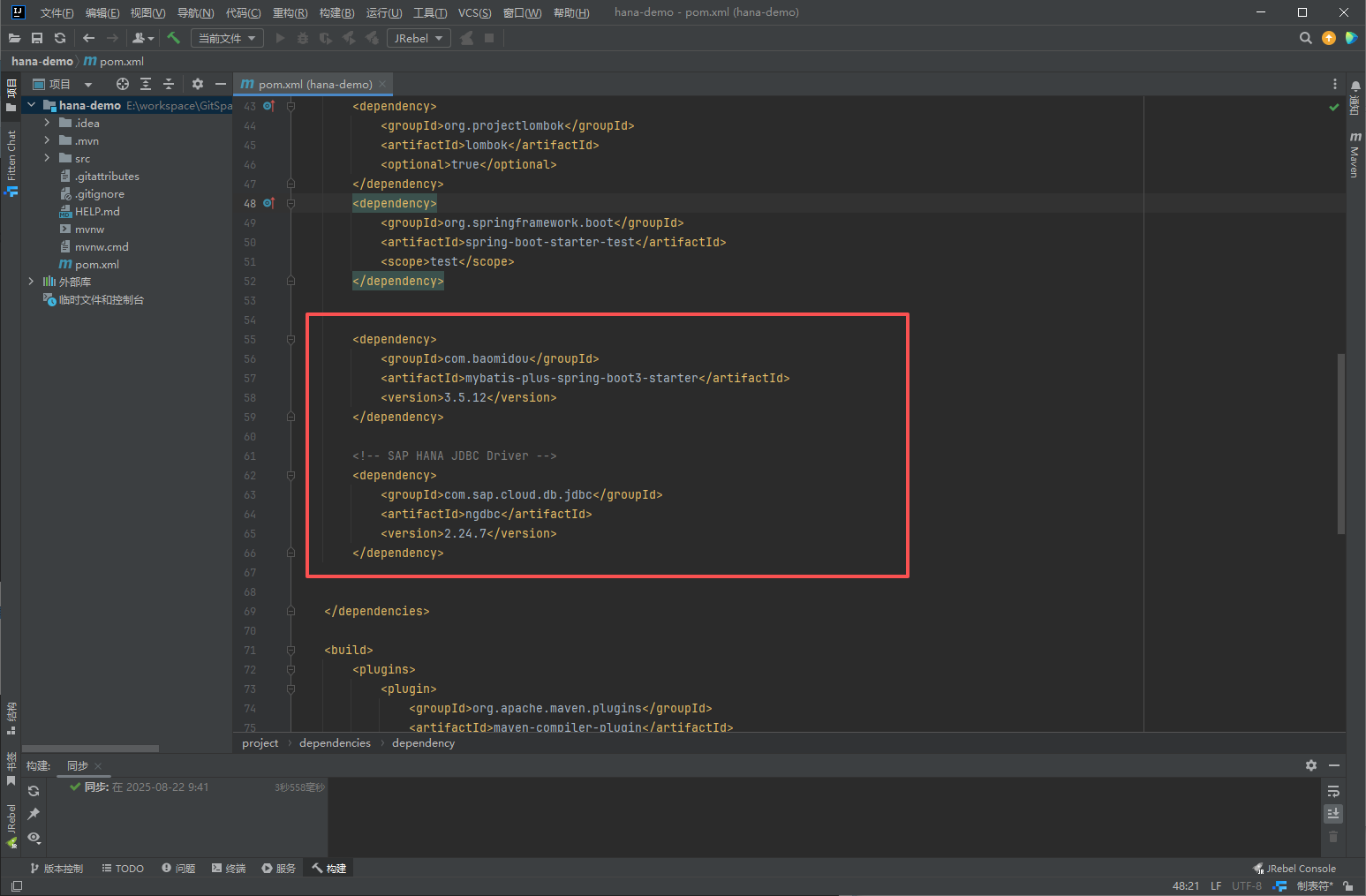The image size is (1366, 896).
Task: Click the editor vertical scrollbar thumb
Action: pyautogui.click(x=1341, y=443)
